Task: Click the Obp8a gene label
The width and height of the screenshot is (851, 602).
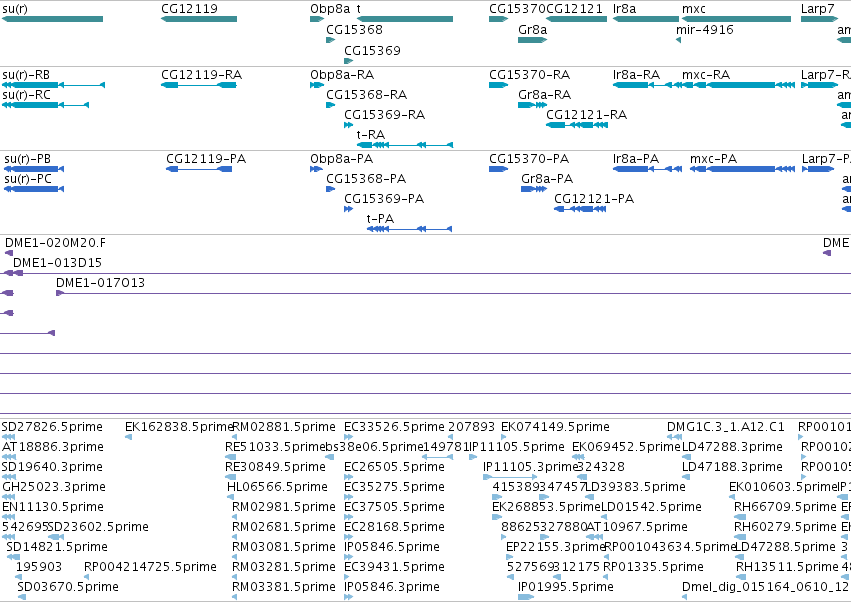Action: (x=330, y=9)
